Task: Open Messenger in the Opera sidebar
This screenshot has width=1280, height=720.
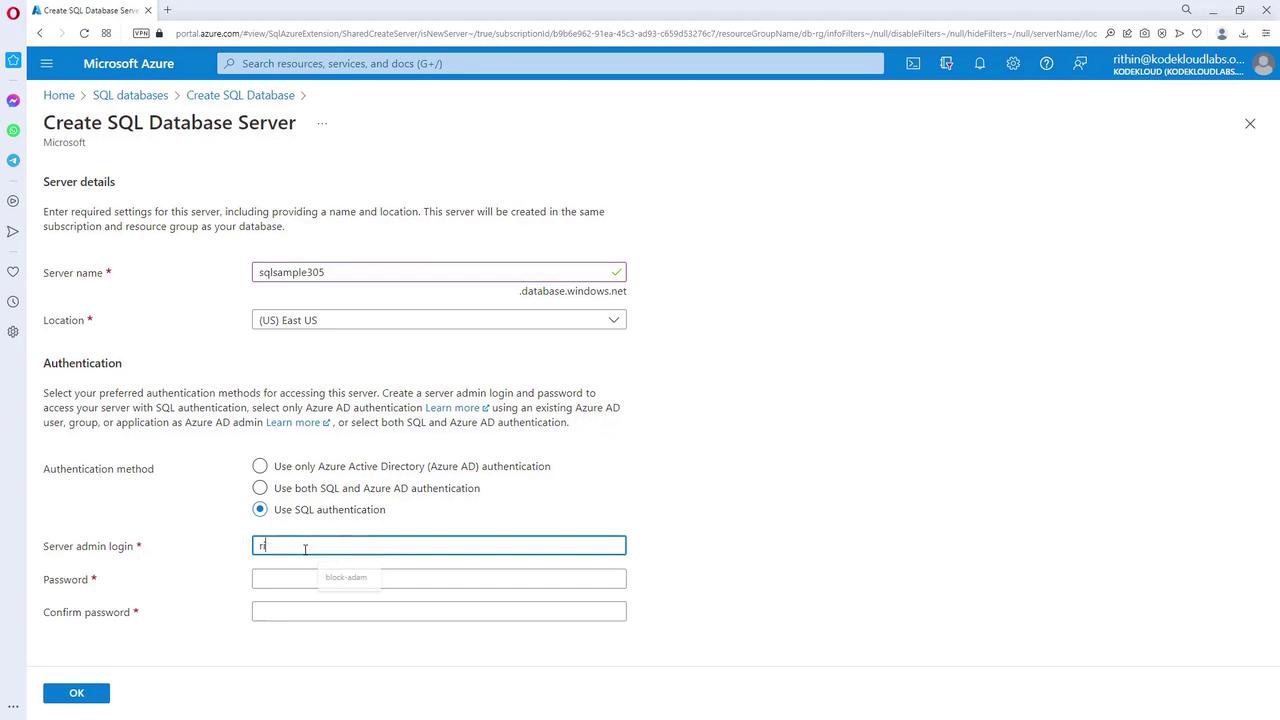Action: [x=13, y=100]
